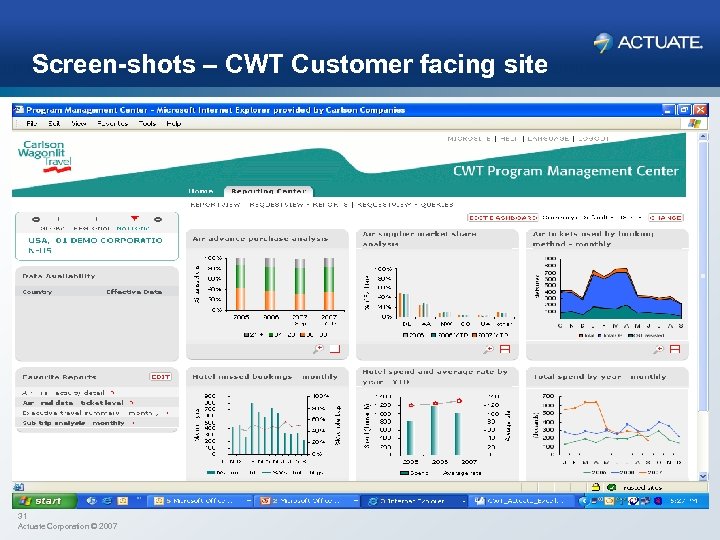Screen dimensions: 720x540
Task: Open the QUERIES submenu link
Action: pos(437,205)
